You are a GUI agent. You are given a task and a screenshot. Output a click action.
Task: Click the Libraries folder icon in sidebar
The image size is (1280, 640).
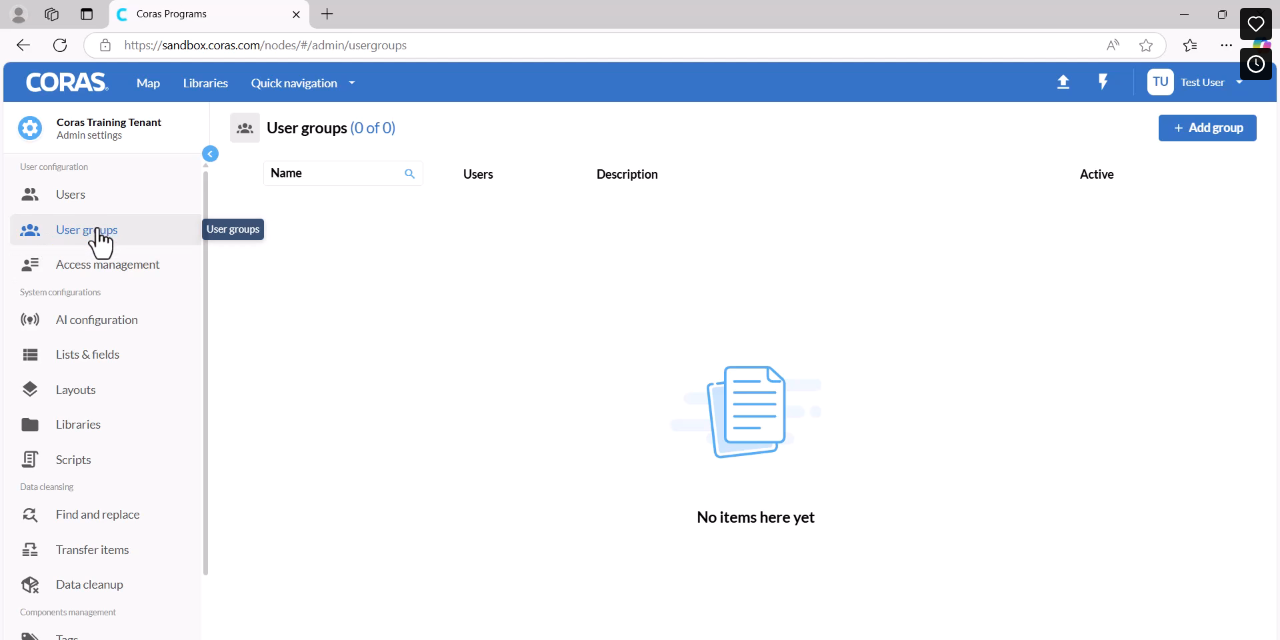point(30,425)
